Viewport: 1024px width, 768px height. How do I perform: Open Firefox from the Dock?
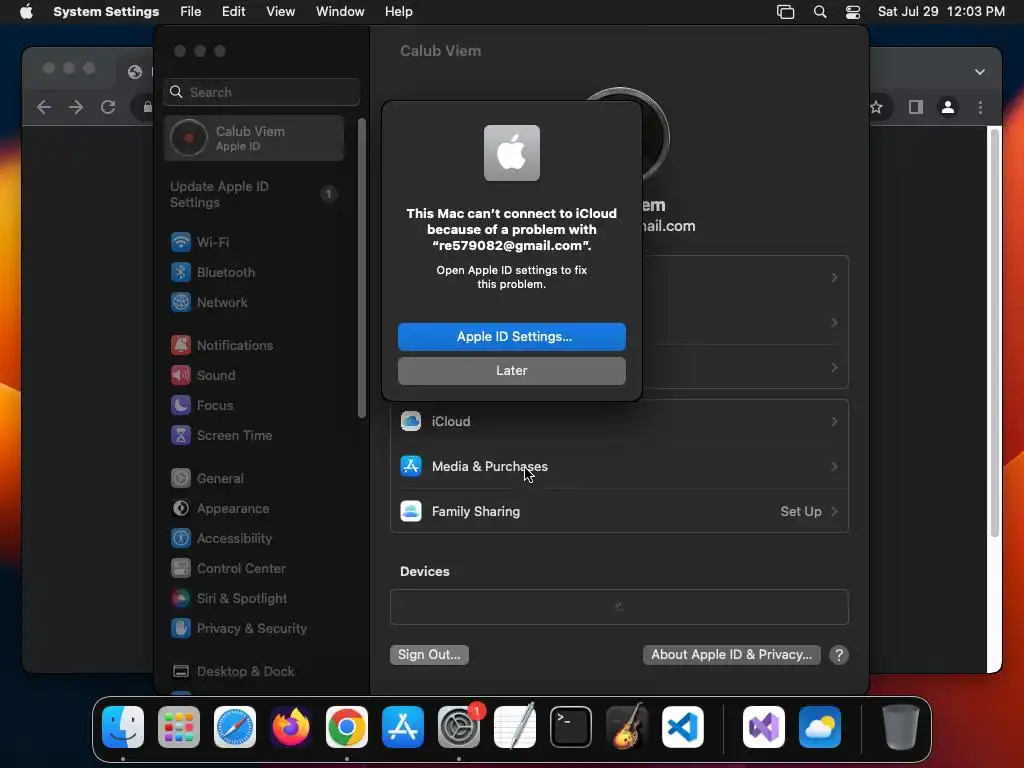(291, 727)
